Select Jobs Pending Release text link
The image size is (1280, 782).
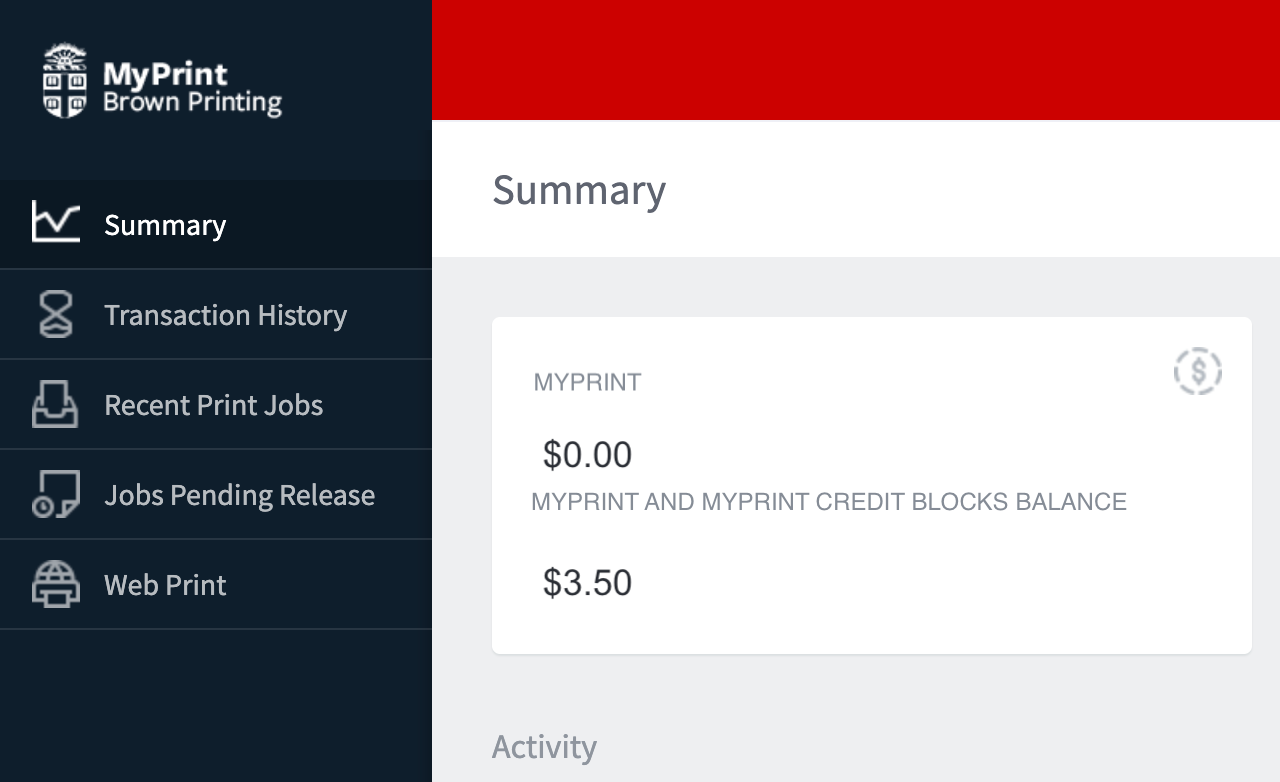click(x=239, y=495)
